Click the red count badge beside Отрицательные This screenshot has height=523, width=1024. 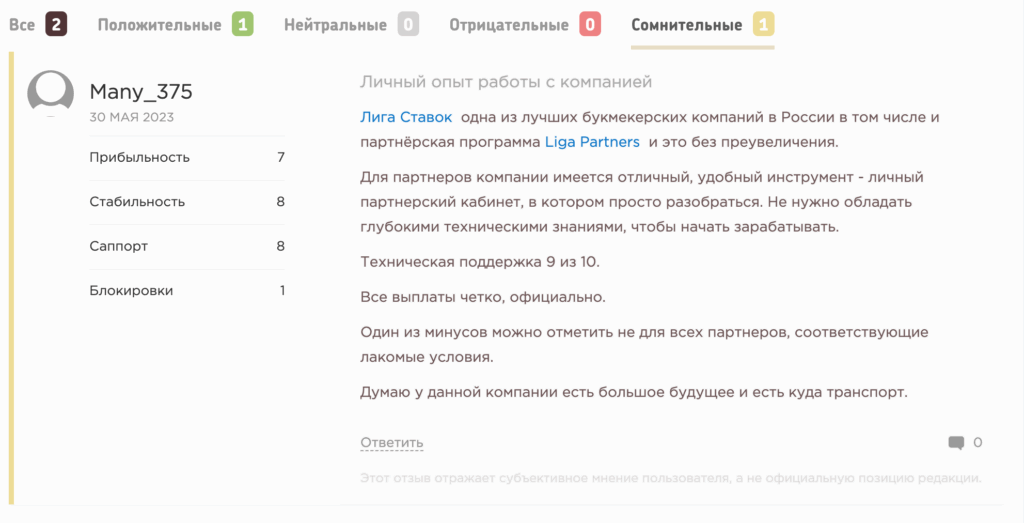coord(590,24)
